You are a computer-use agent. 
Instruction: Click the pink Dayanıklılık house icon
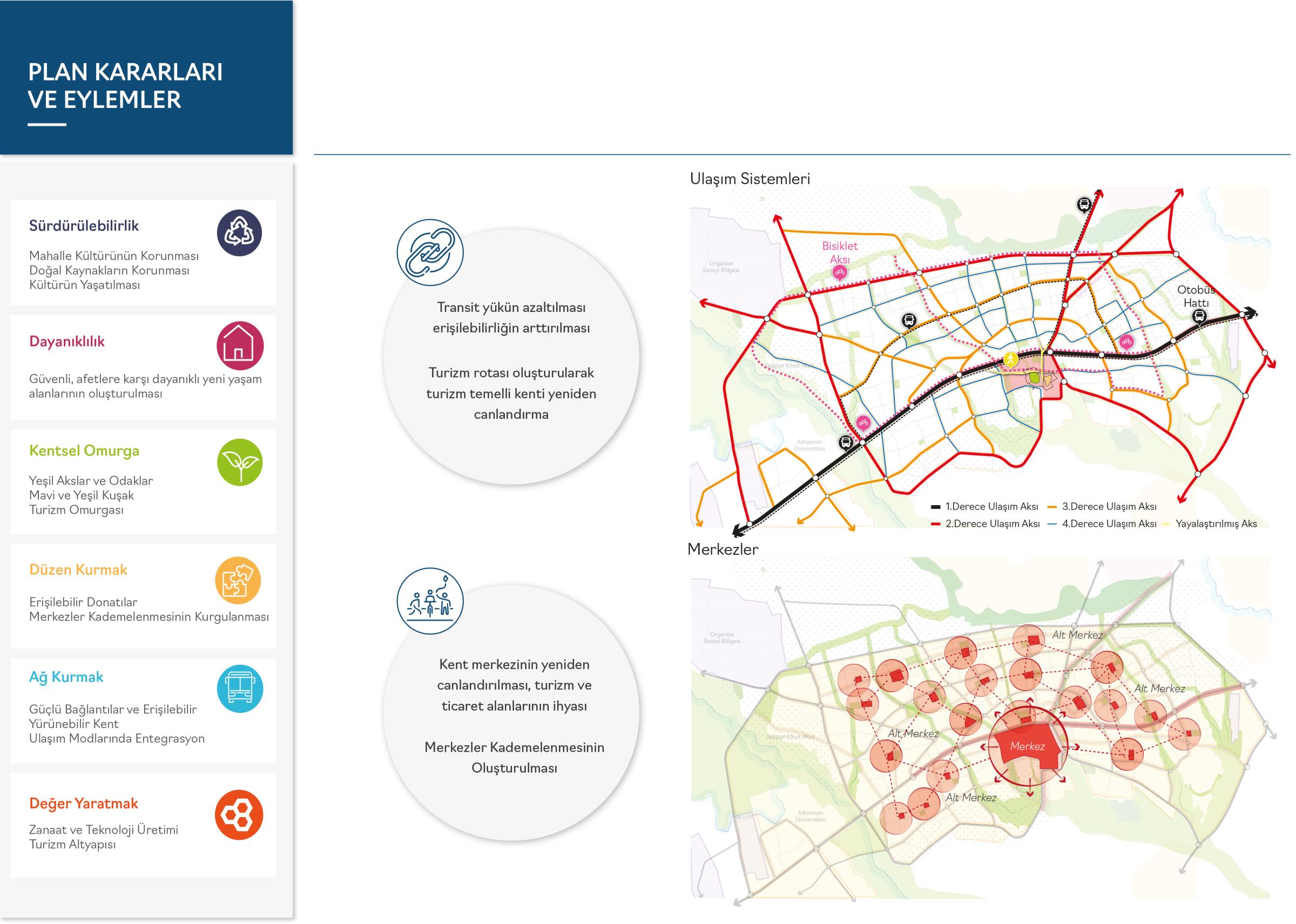[240, 346]
